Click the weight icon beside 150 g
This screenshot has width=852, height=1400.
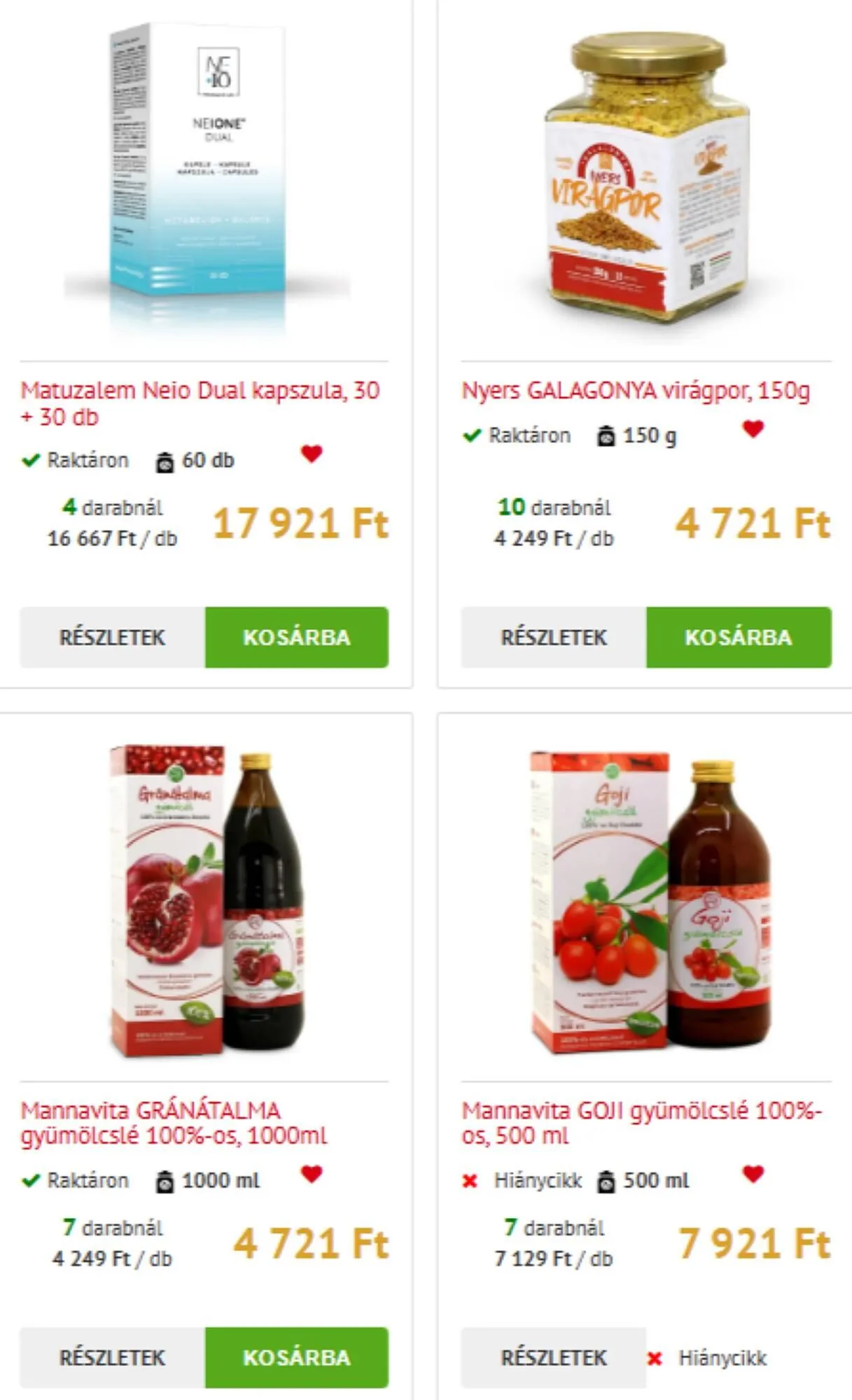click(x=606, y=436)
